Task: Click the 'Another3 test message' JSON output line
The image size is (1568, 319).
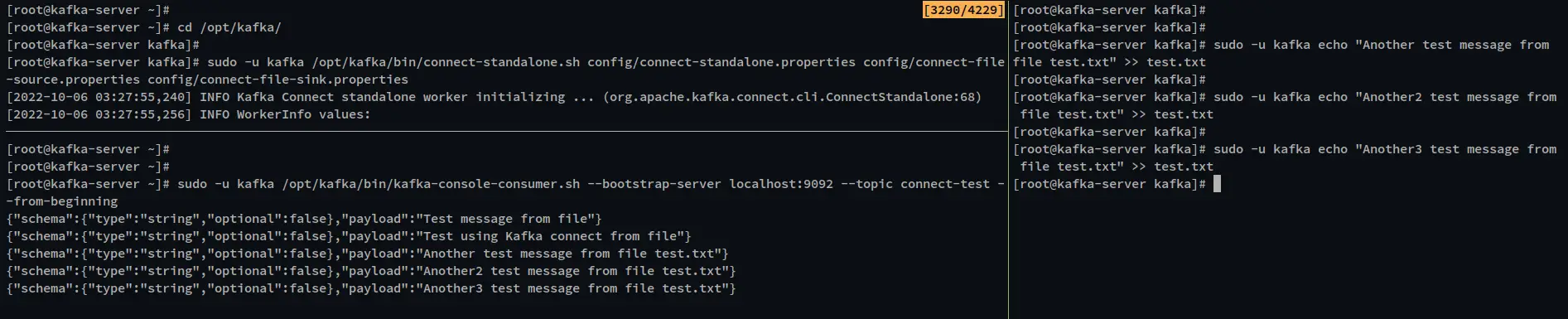Action: click(x=371, y=288)
